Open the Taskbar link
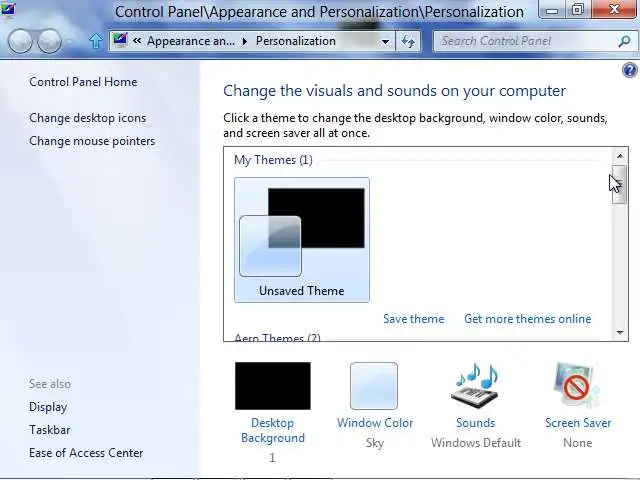640x480 pixels. tap(49, 430)
